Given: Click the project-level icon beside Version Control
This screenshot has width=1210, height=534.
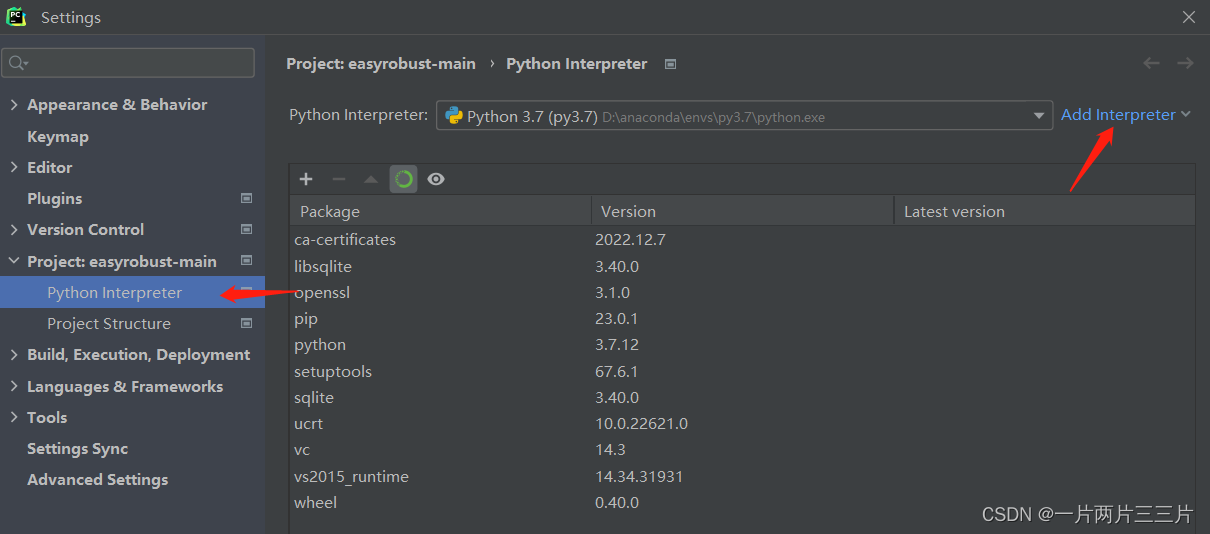Looking at the screenshot, I should click(246, 229).
